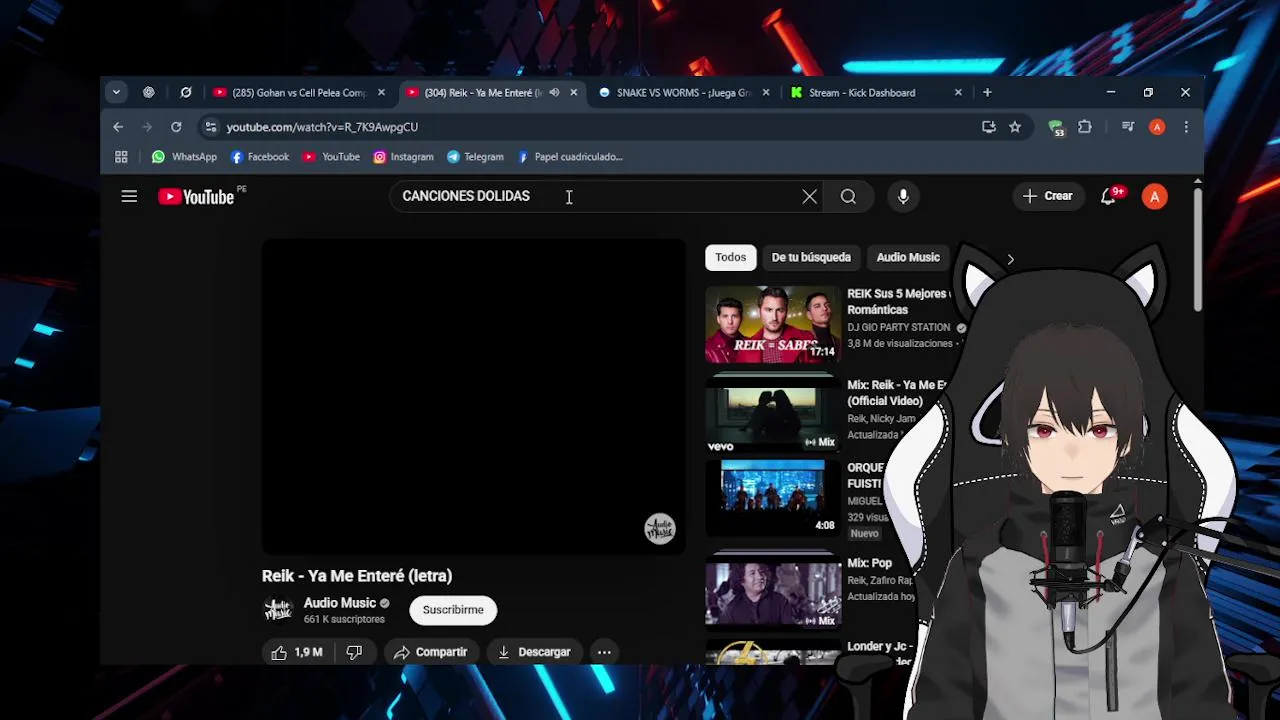Viewport: 1280px width, 720px height.
Task: Open more actions three-dot menu below video
Action: click(x=604, y=652)
